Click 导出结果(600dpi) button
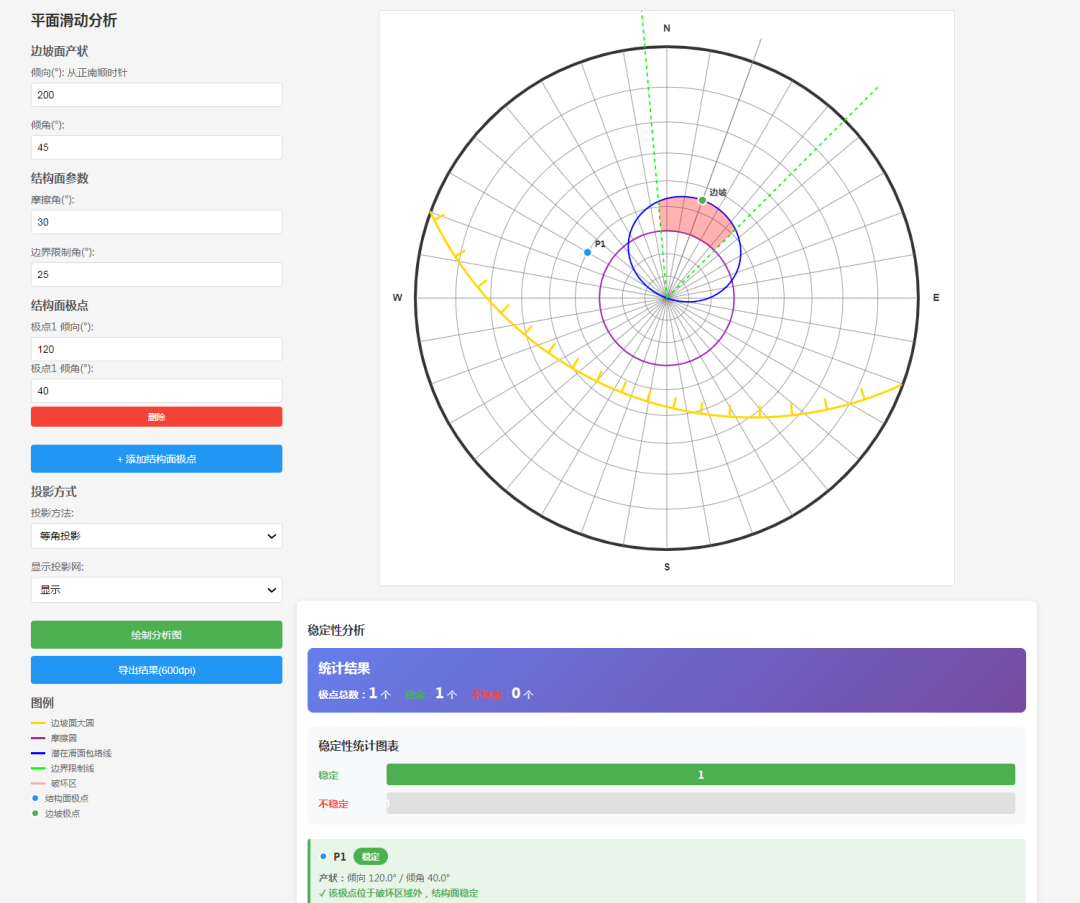Viewport: 1080px width, 903px height. coord(156,670)
